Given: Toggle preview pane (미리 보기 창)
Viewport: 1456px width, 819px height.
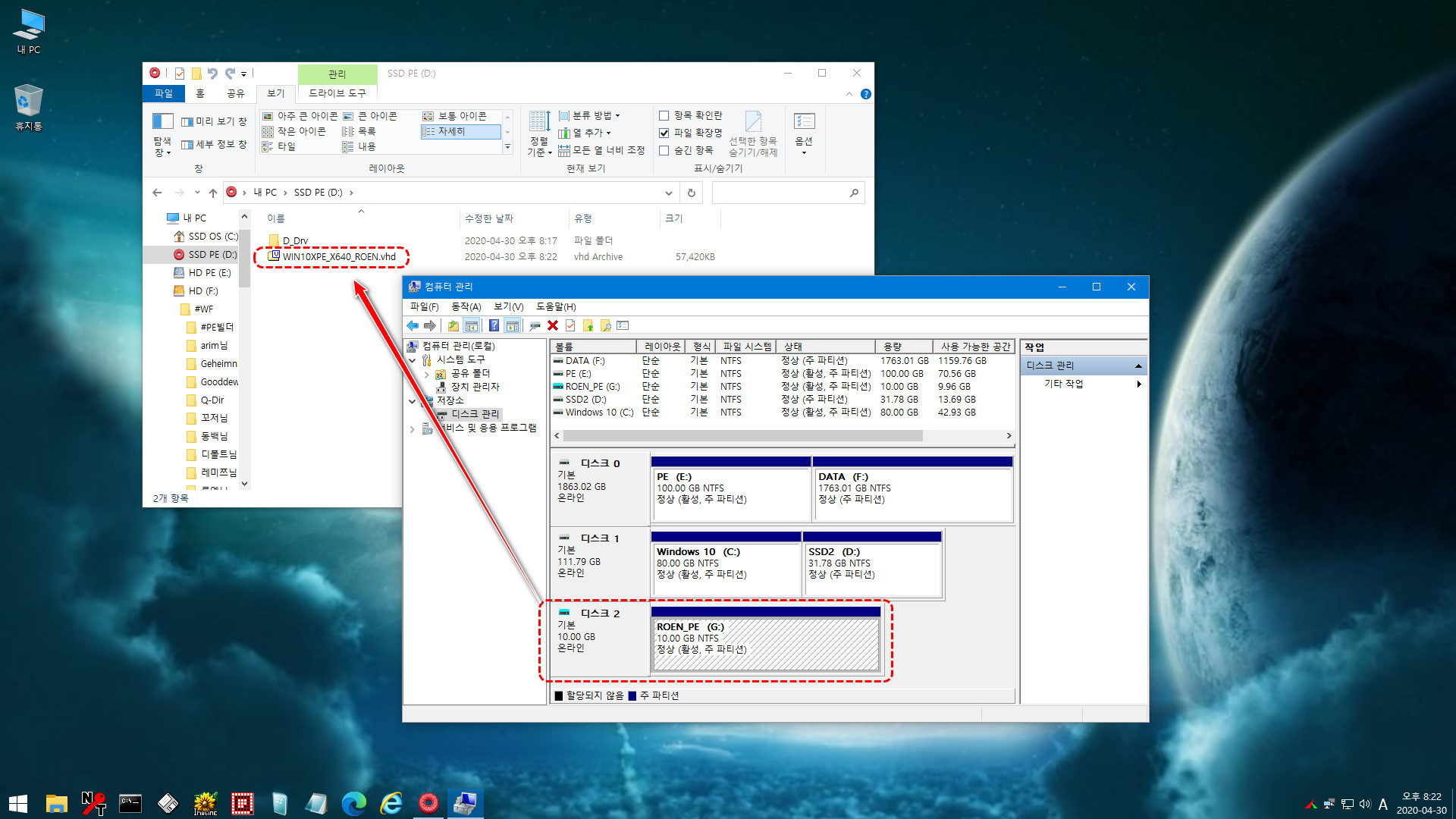Looking at the screenshot, I should tap(214, 121).
